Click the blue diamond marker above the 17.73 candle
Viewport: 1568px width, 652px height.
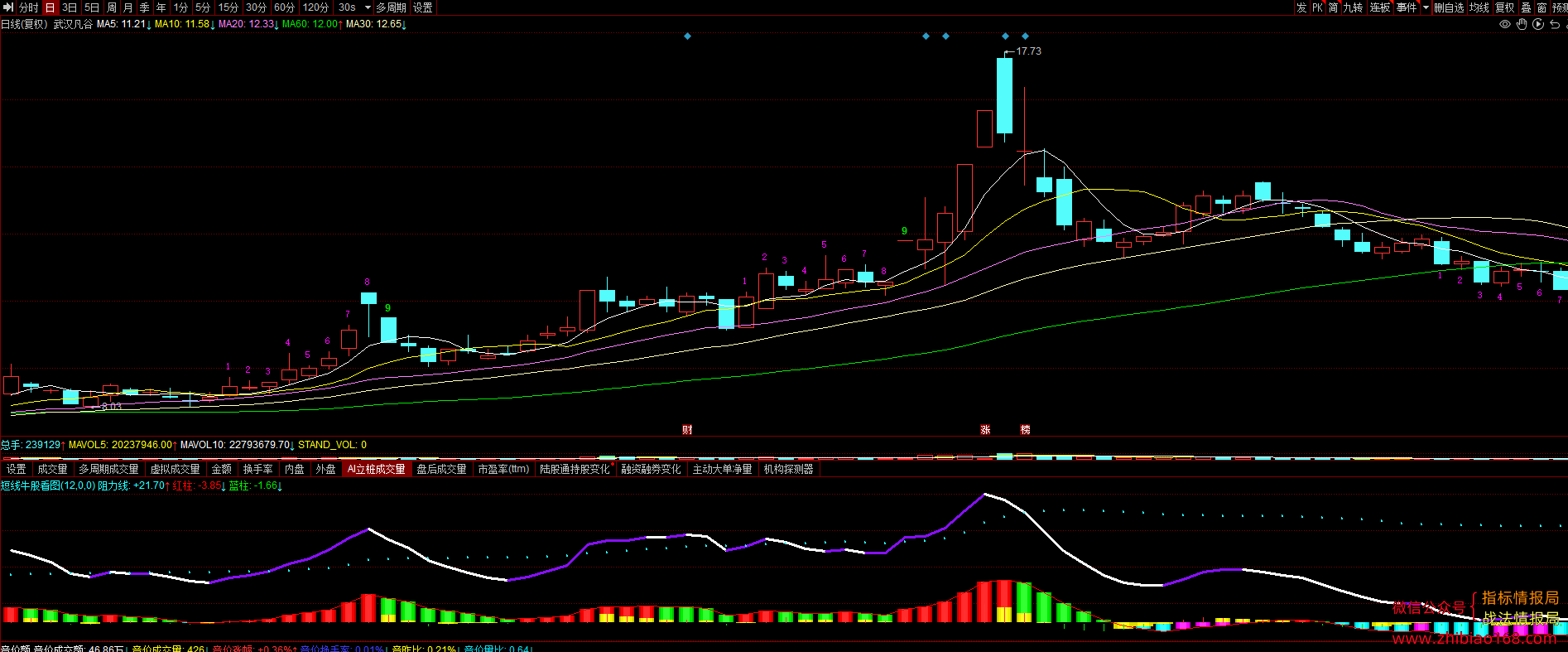pyautogui.click(x=1005, y=36)
